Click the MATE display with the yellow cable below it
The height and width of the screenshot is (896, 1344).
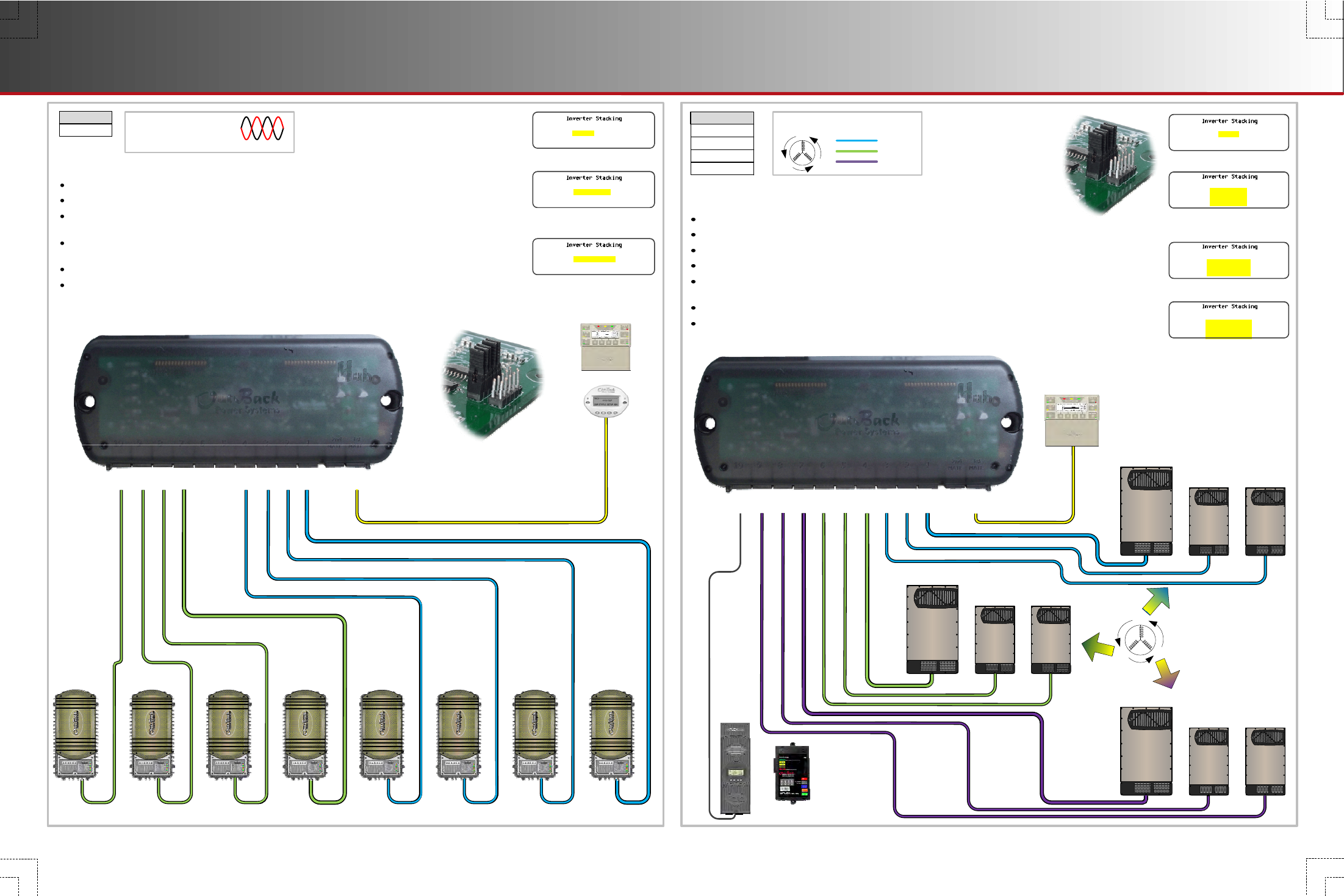coord(1072,420)
